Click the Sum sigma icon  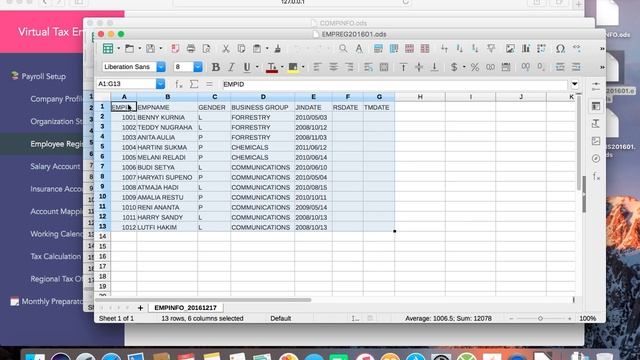pos(194,84)
